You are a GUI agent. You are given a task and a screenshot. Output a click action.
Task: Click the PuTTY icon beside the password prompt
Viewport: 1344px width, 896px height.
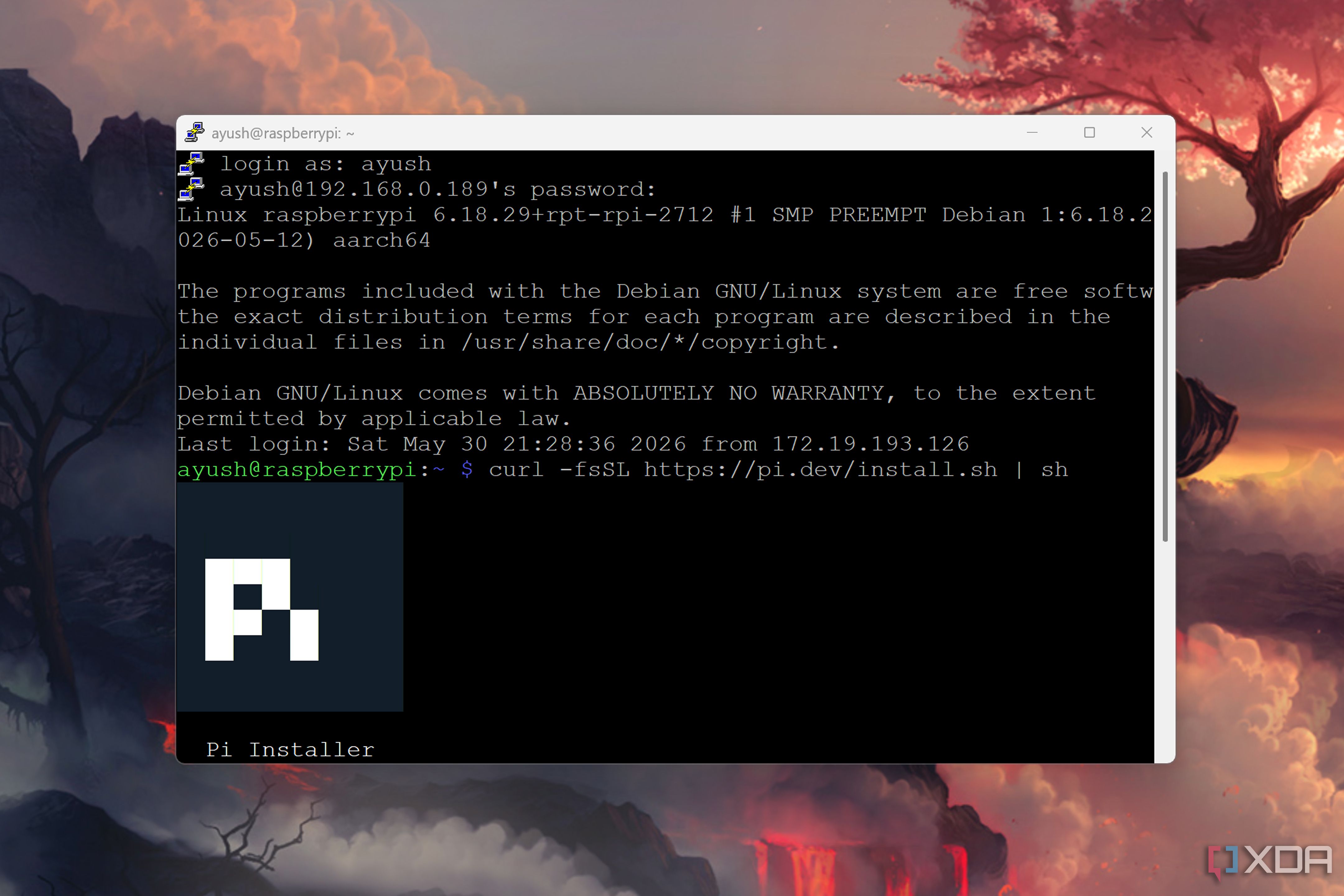191,189
